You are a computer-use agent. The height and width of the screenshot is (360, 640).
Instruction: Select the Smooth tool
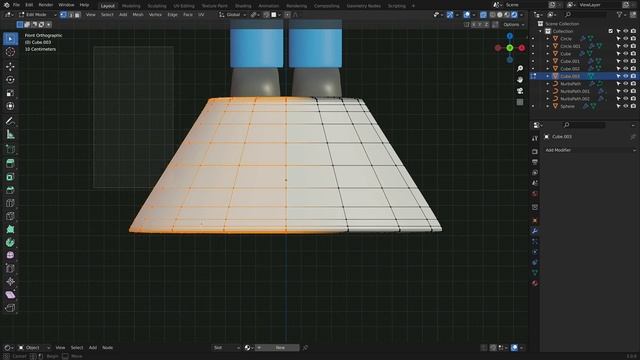(x=10, y=256)
